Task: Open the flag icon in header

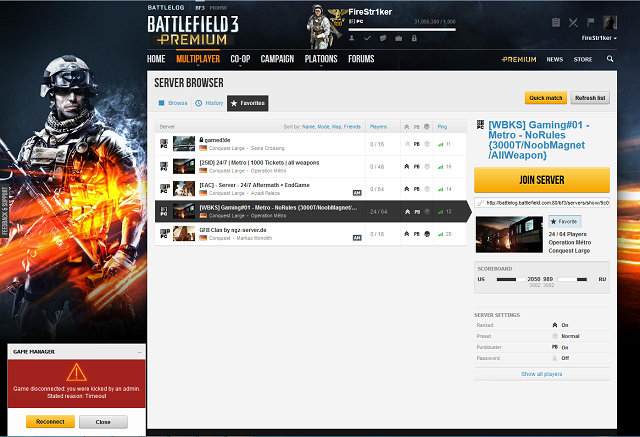Action: pyautogui.click(x=591, y=22)
